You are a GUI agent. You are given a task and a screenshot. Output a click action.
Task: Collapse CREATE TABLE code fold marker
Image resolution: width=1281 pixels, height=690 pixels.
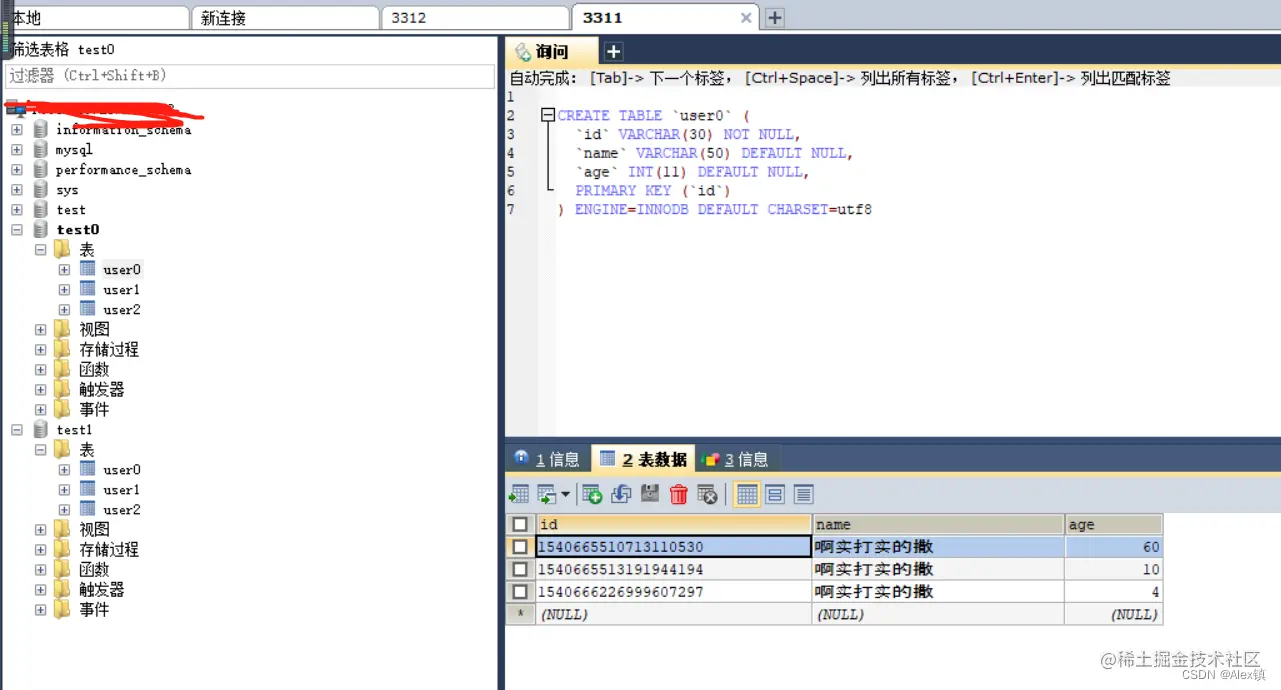point(548,115)
